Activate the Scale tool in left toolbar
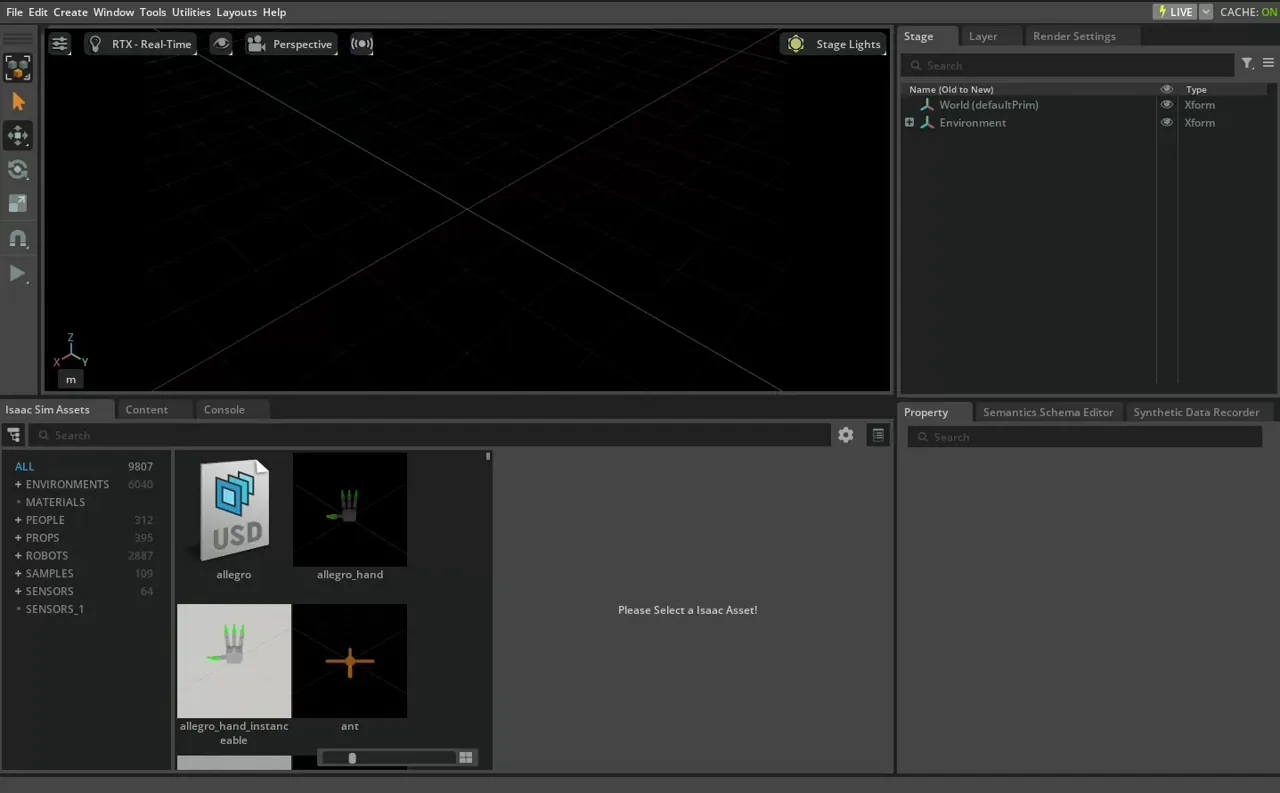Screen dimensions: 1280x793 click(18, 204)
